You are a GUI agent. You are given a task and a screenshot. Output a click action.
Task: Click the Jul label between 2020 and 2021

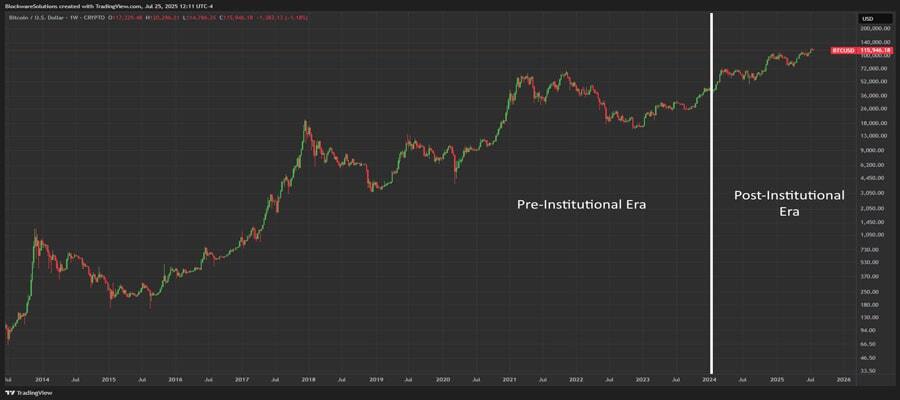pyautogui.click(x=475, y=379)
